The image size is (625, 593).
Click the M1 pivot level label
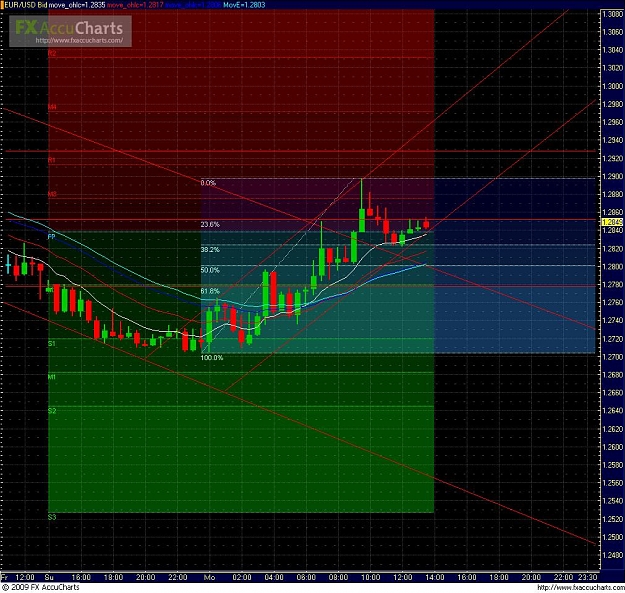(x=51, y=377)
